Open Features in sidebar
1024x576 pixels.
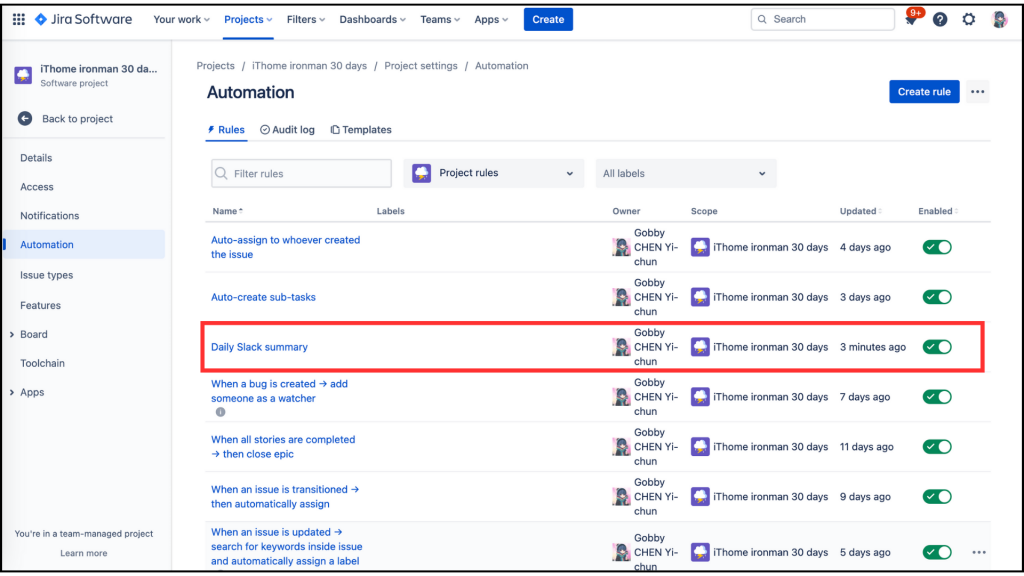pyautogui.click(x=40, y=306)
